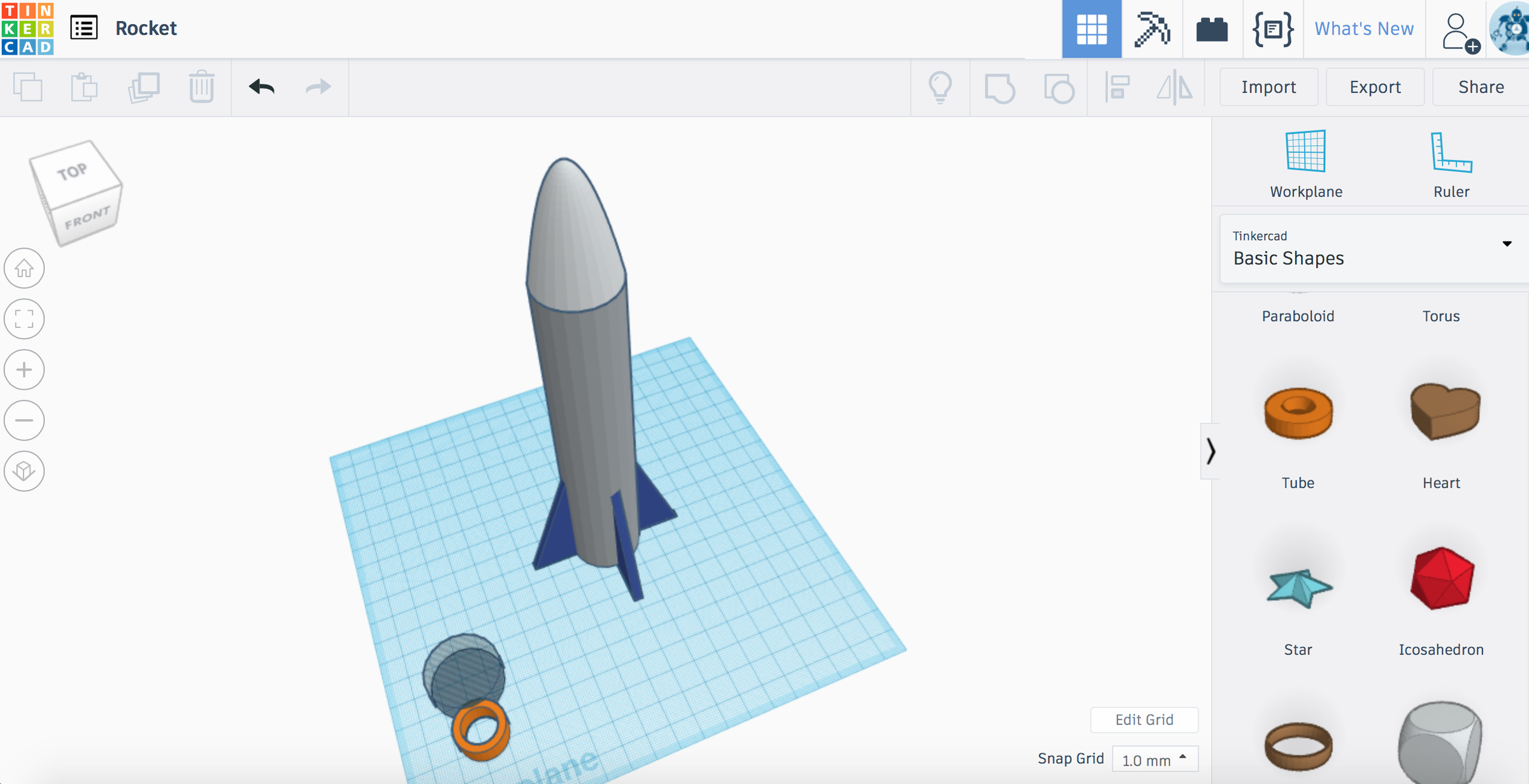The image size is (1529, 784).
Task: Open the Rocket design menu
Action: pos(85,28)
